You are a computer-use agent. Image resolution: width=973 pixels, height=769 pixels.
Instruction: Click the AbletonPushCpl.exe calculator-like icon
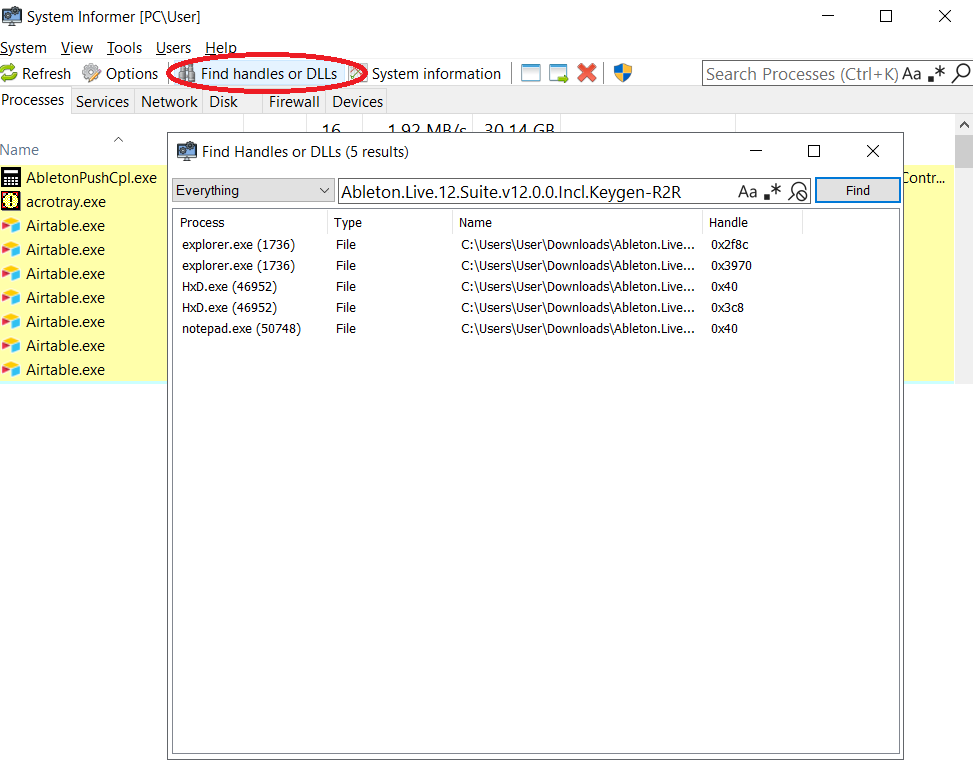(x=11, y=178)
